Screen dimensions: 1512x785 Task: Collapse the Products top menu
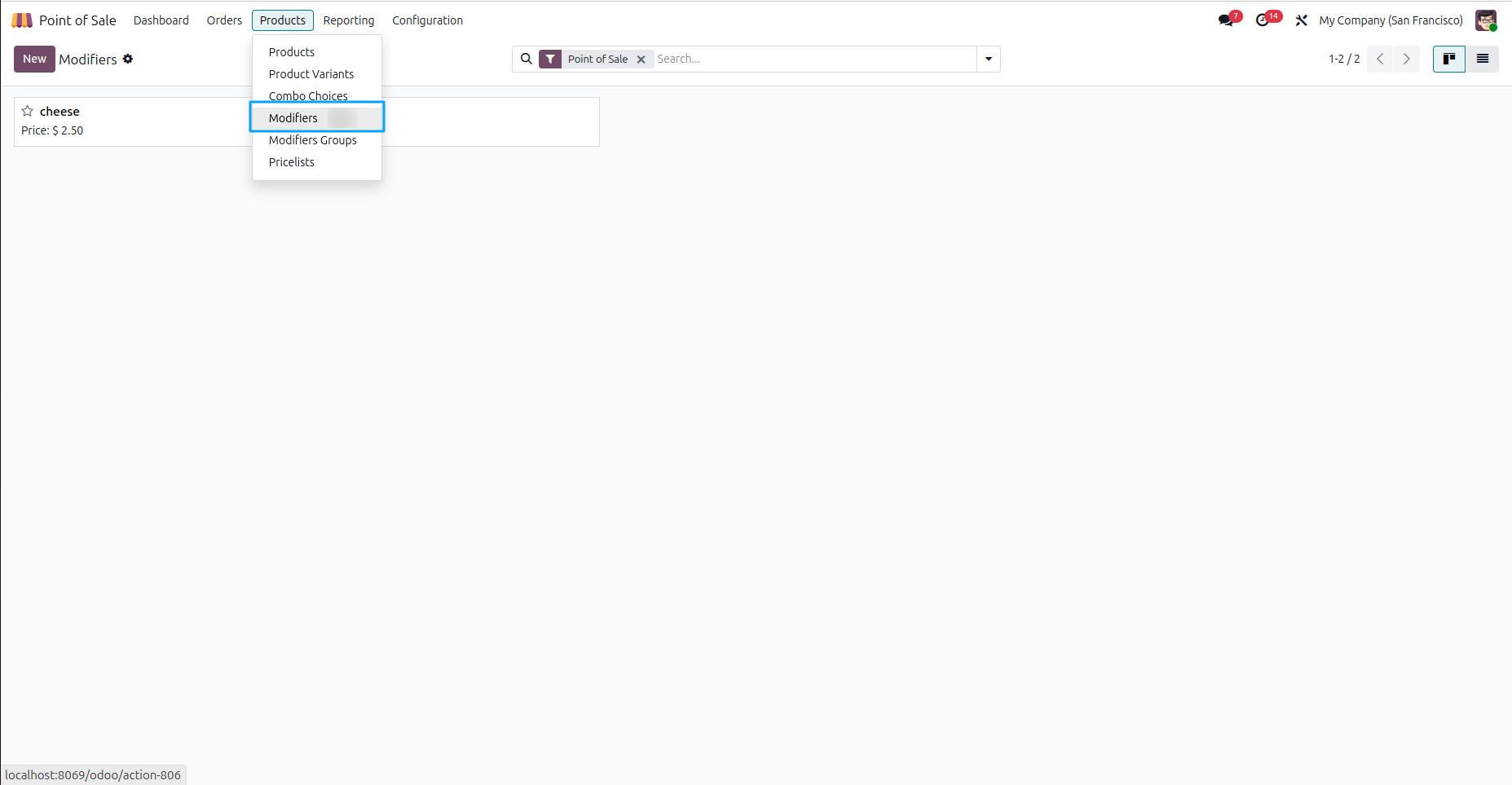[x=283, y=20]
